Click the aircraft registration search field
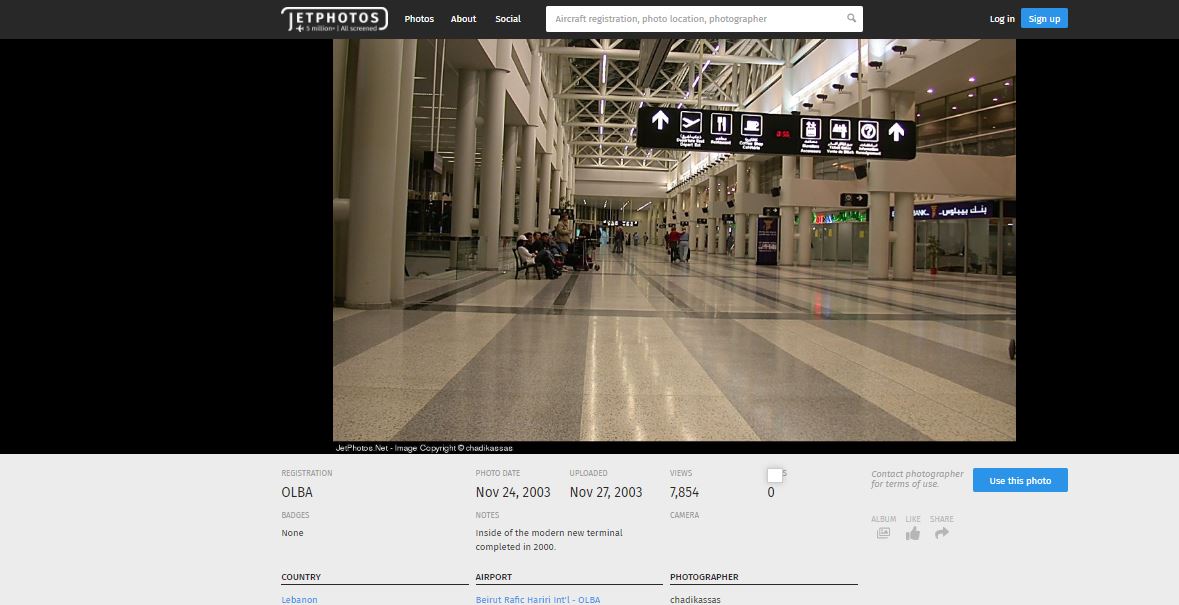 pos(695,19)
